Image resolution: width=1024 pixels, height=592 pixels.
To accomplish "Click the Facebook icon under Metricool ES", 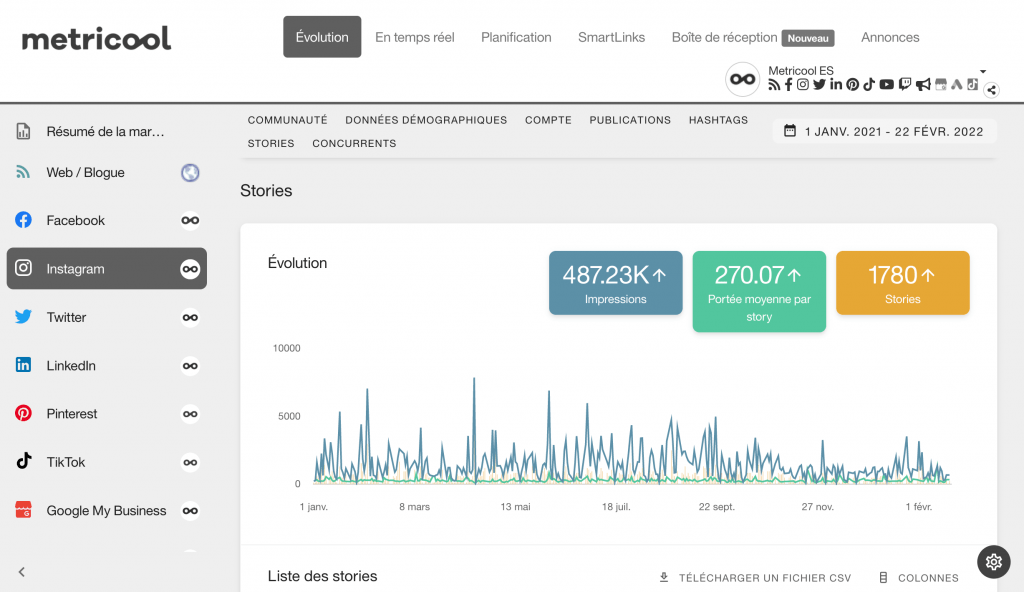I will [788, 85].
